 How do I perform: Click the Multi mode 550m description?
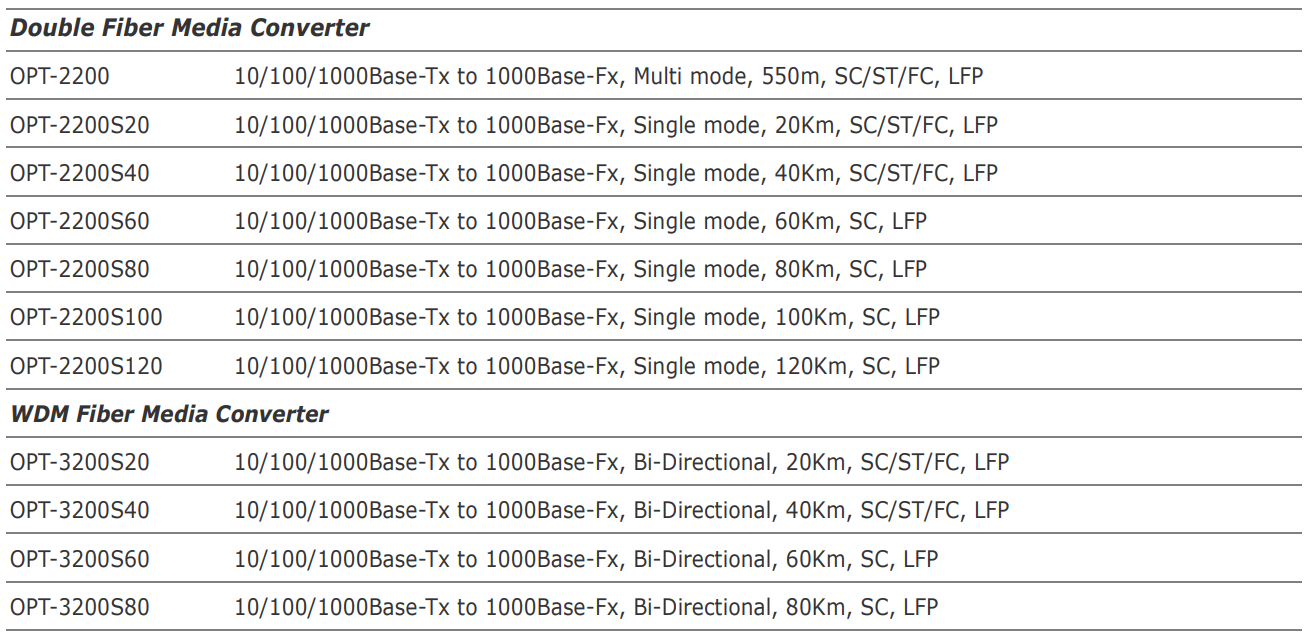point(608,77)
